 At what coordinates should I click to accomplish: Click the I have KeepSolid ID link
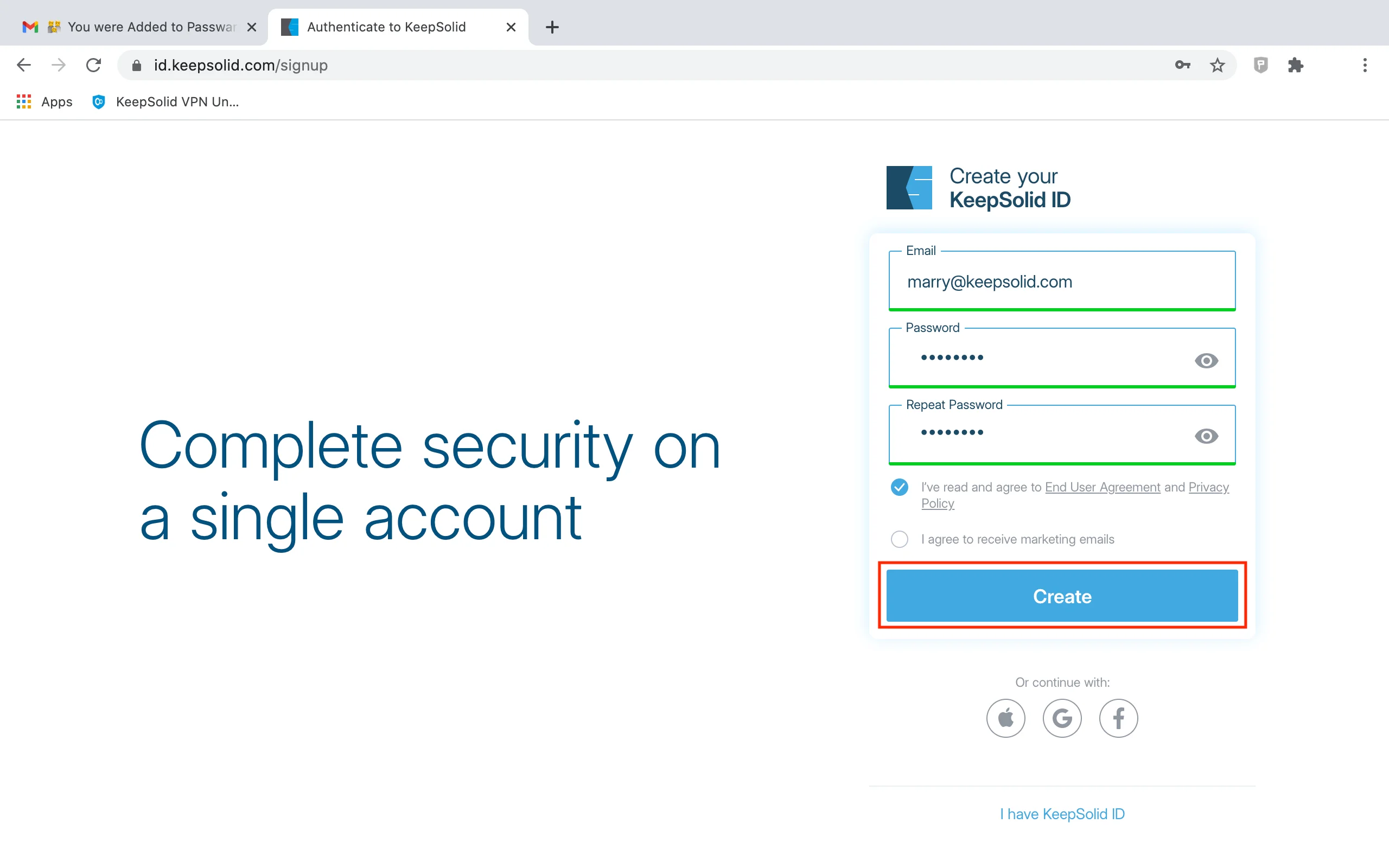pyautogui.click(x=1062, y=814)
